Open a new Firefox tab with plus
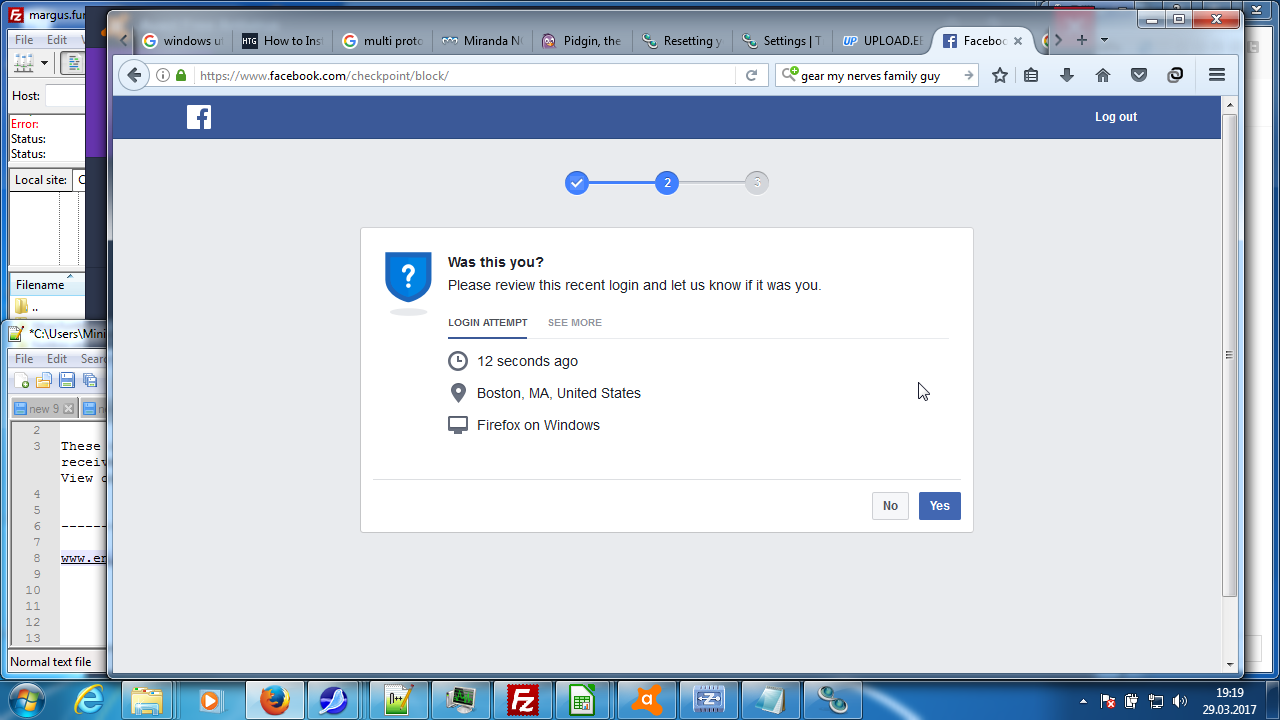 1081,40
